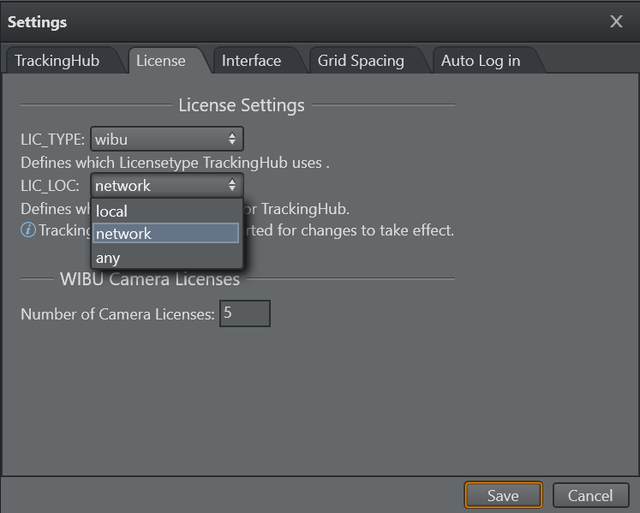Click the info icon beside the restart notice

[28, 231]
